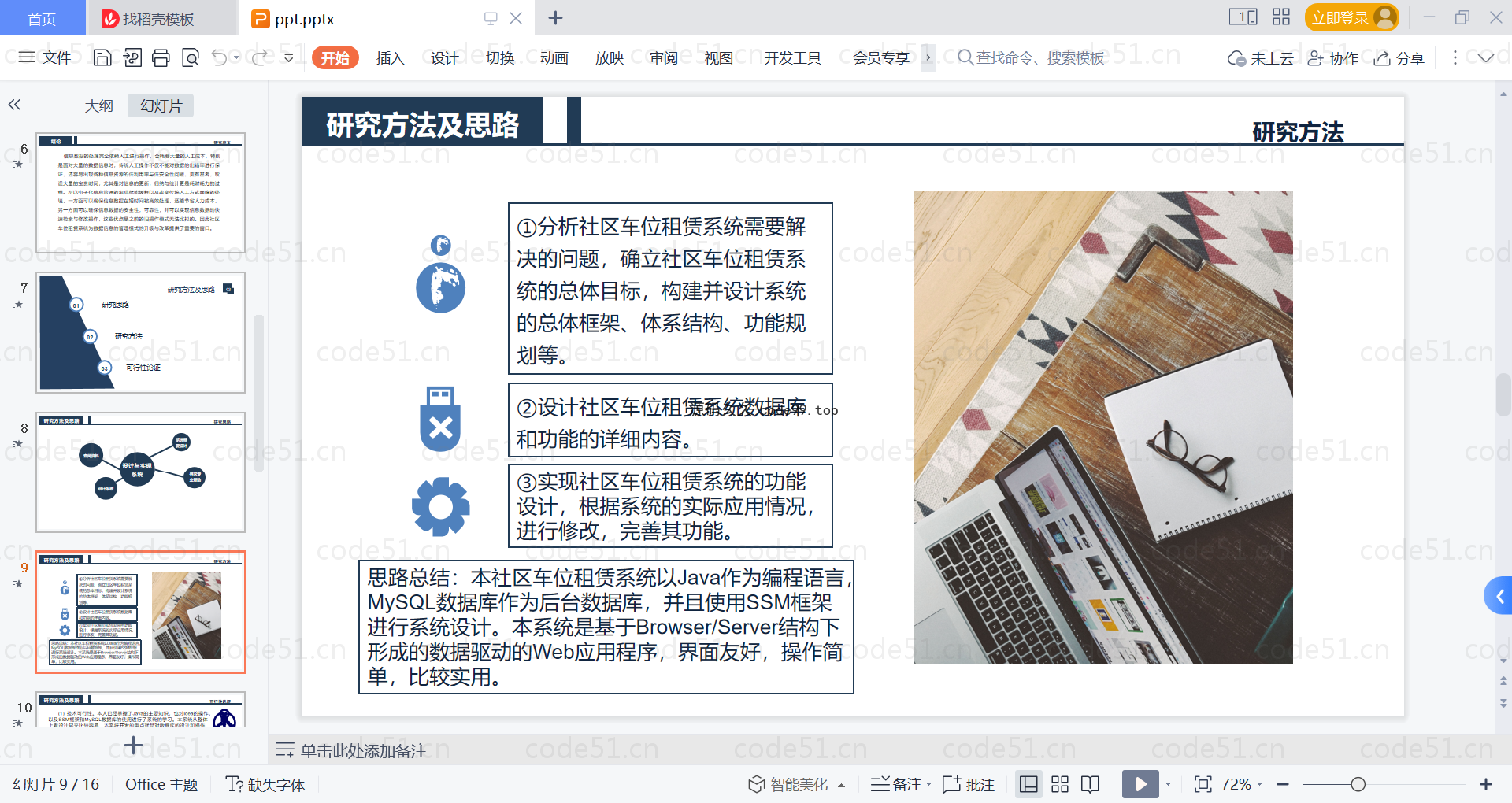Undo the last action
Viewport: 1512px width, 803px height.
[x=220, y=57]
